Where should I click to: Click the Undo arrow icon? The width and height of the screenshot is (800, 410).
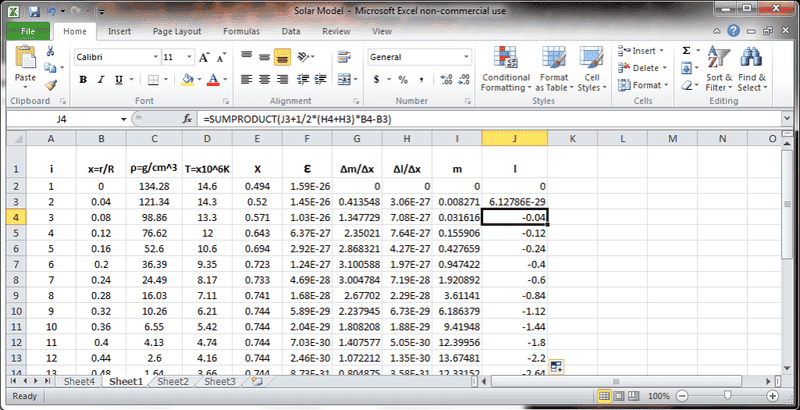point(51,11)
